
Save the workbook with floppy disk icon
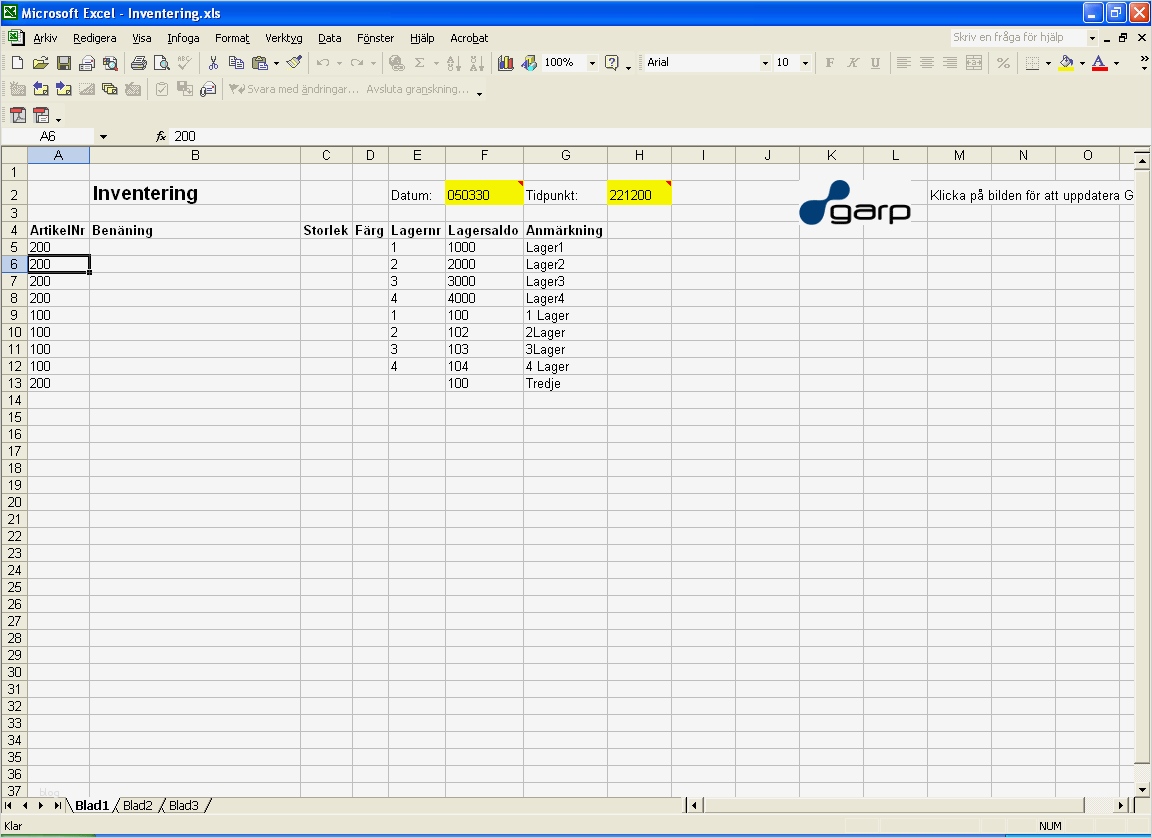click(64, 63)
